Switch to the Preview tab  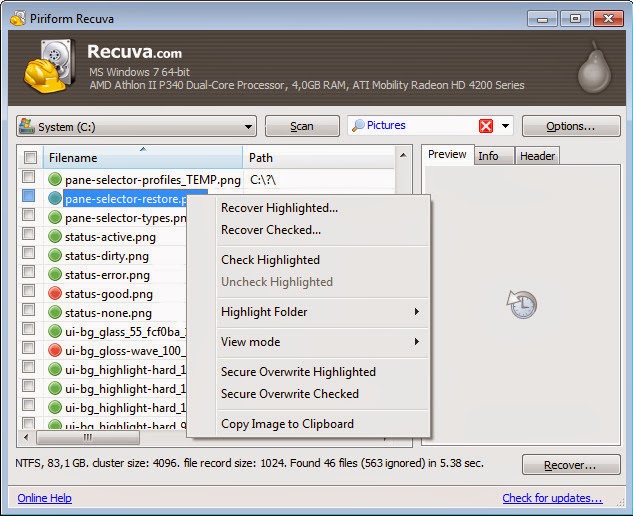[447, 155]
